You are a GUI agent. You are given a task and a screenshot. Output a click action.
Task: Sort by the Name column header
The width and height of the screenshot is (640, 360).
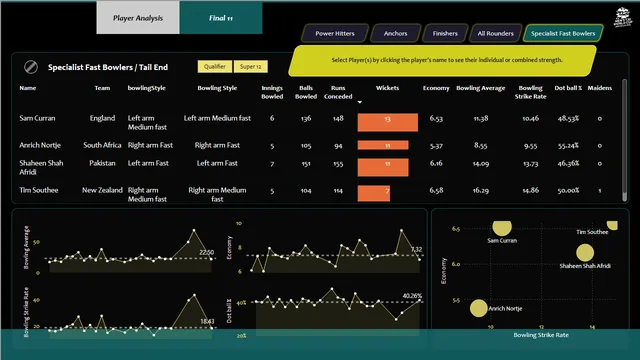click(28, 88)
